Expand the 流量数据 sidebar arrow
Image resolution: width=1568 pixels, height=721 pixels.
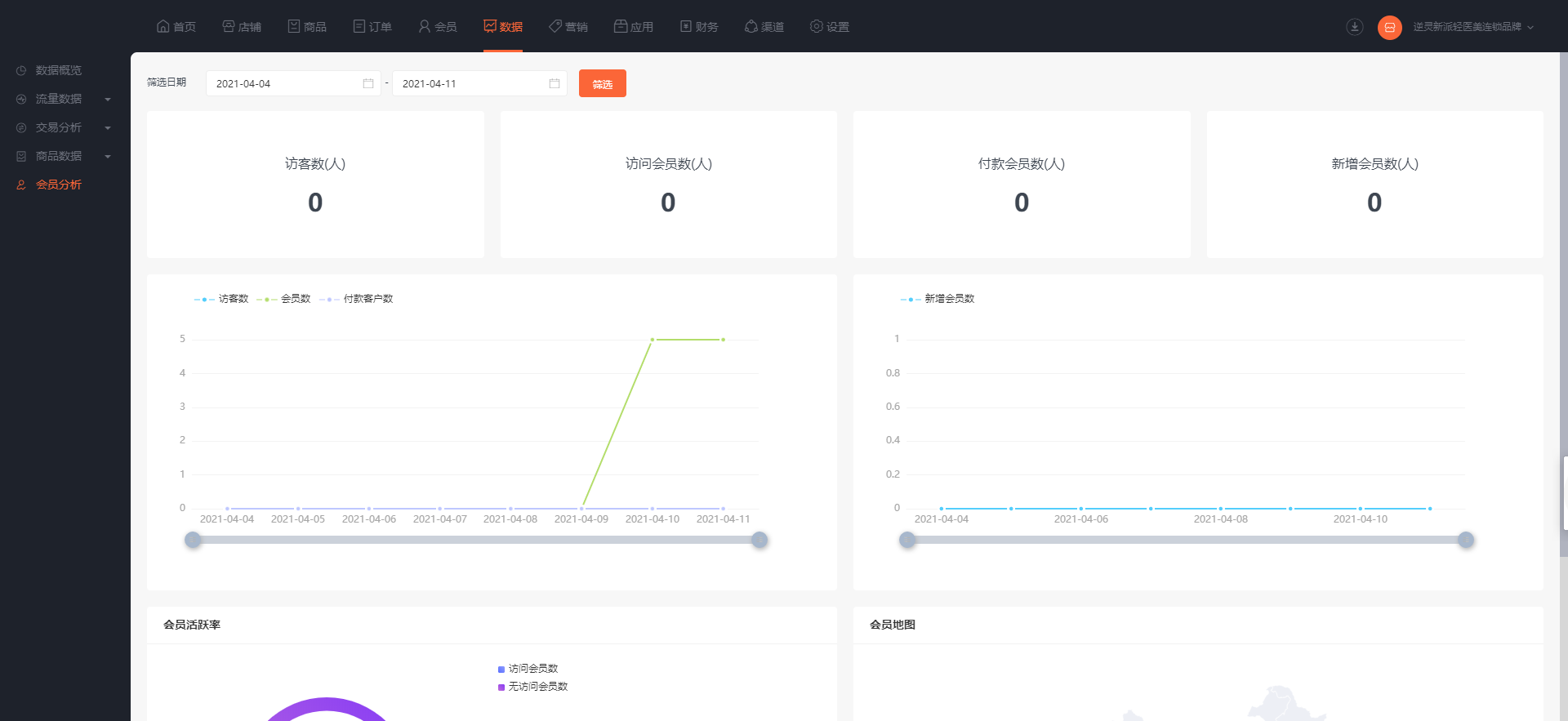[108, 100]
